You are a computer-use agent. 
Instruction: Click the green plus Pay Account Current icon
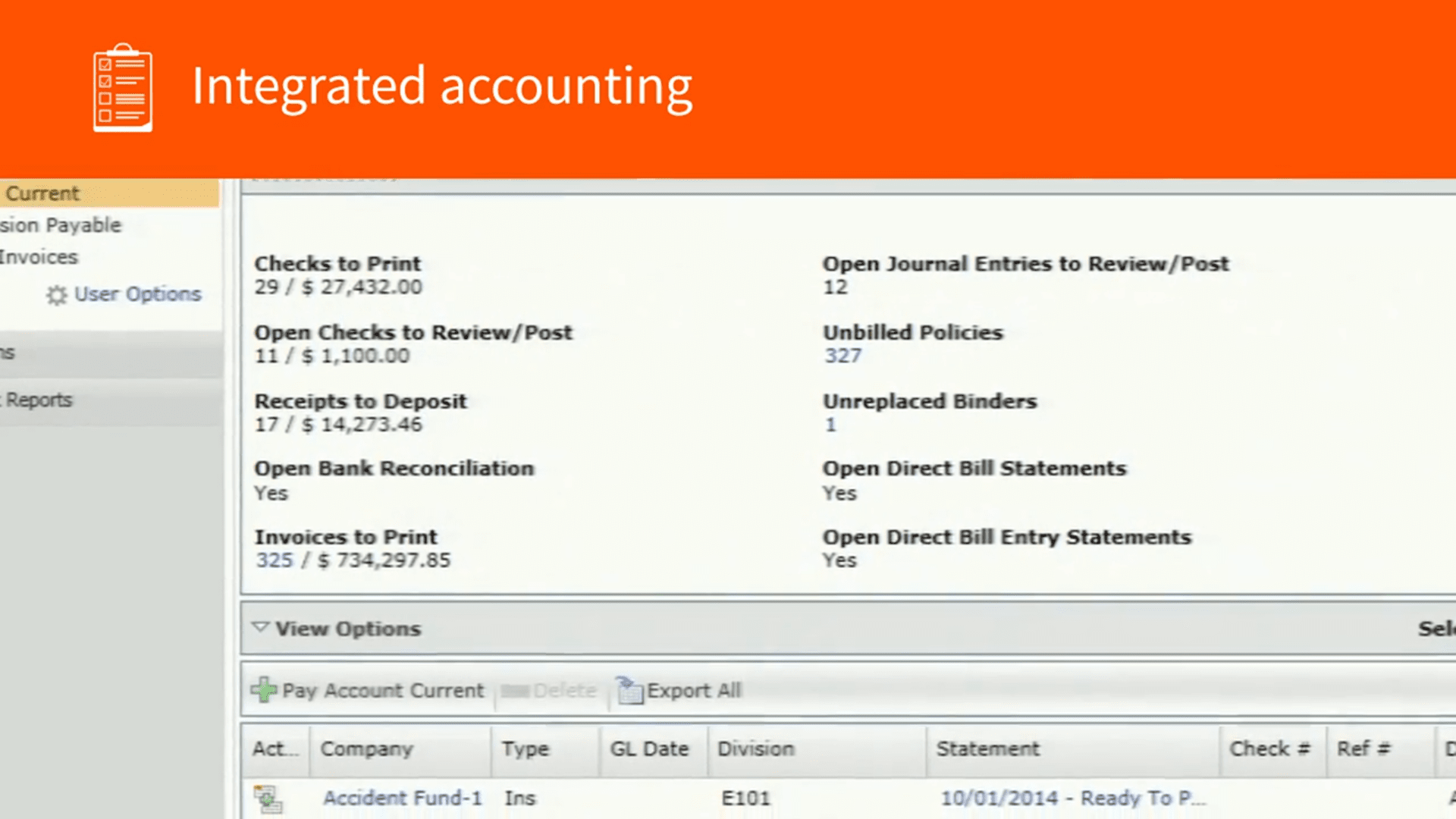click(264, 689)
